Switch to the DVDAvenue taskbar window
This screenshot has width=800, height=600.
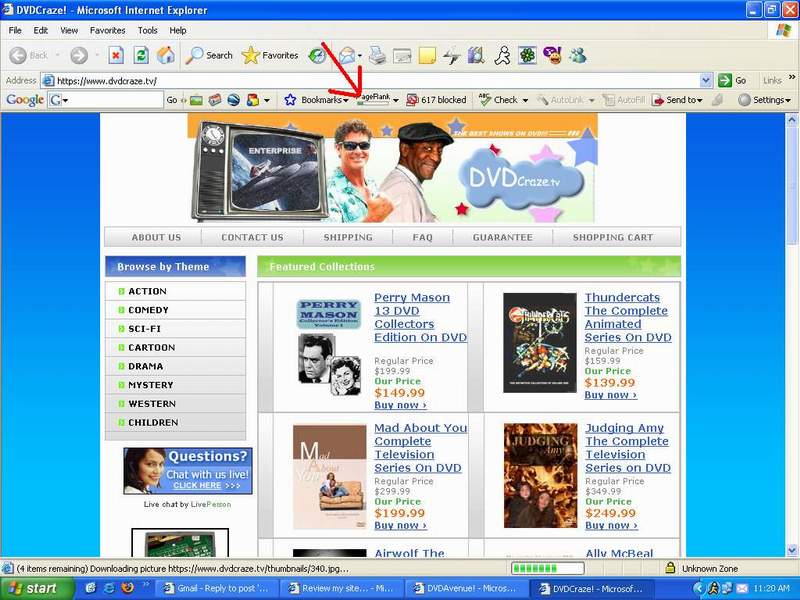466,588
